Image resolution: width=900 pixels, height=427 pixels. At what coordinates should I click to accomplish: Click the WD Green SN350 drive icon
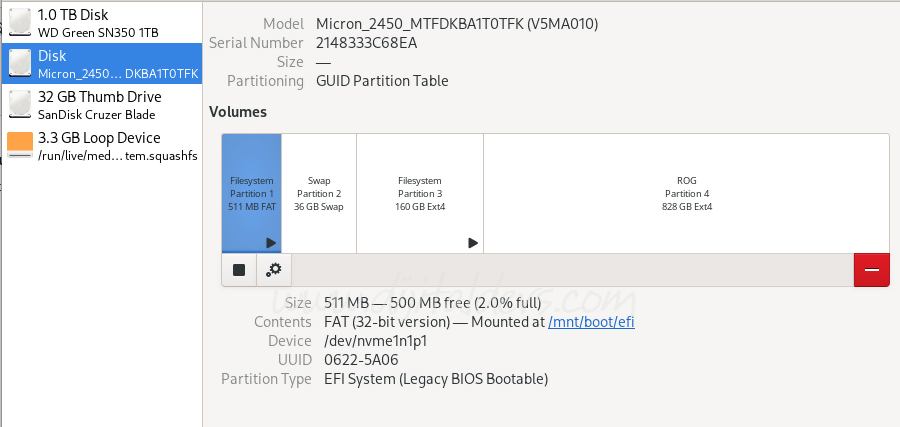coord(20,22)
